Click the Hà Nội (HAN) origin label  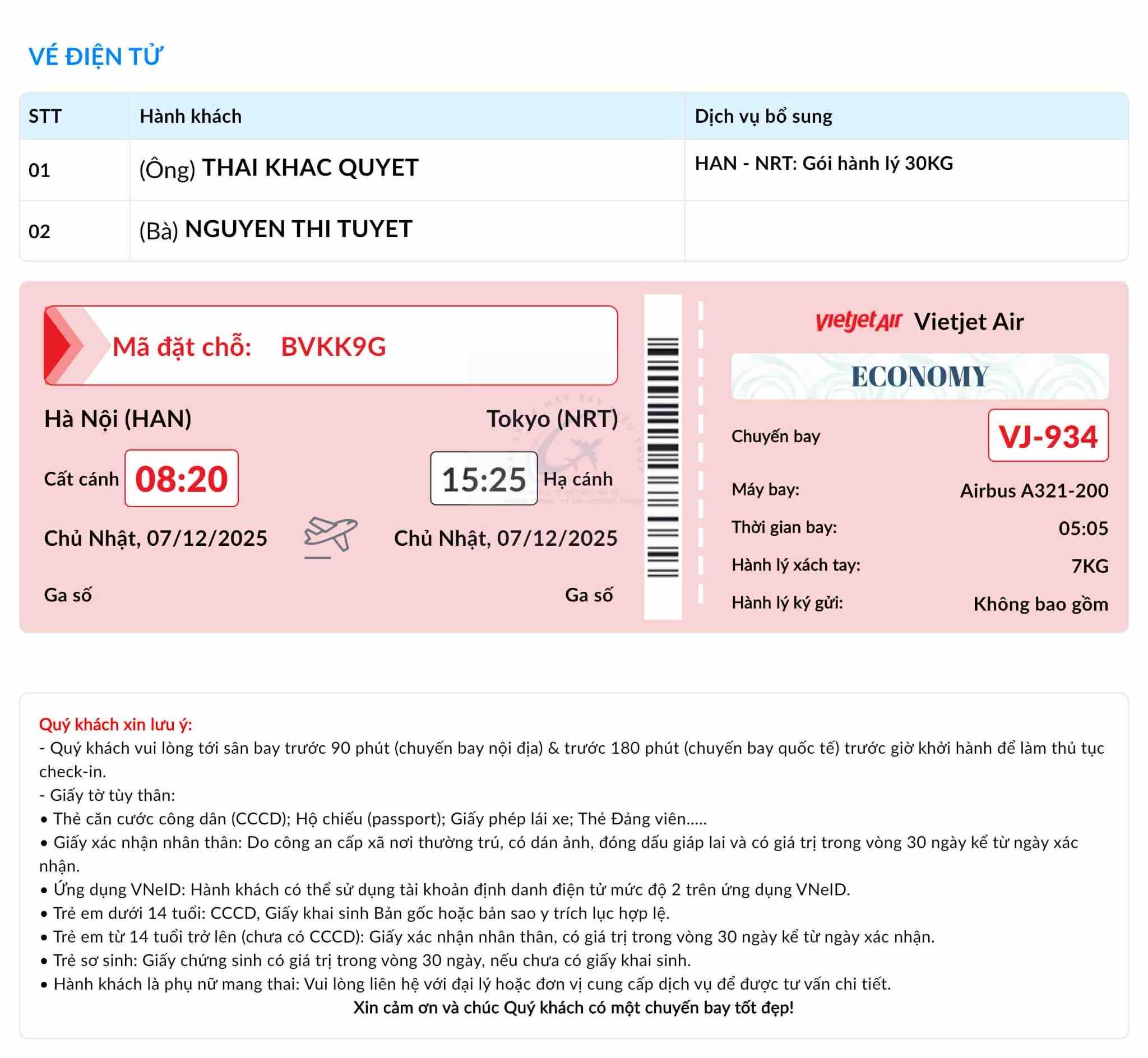(118, 419)
